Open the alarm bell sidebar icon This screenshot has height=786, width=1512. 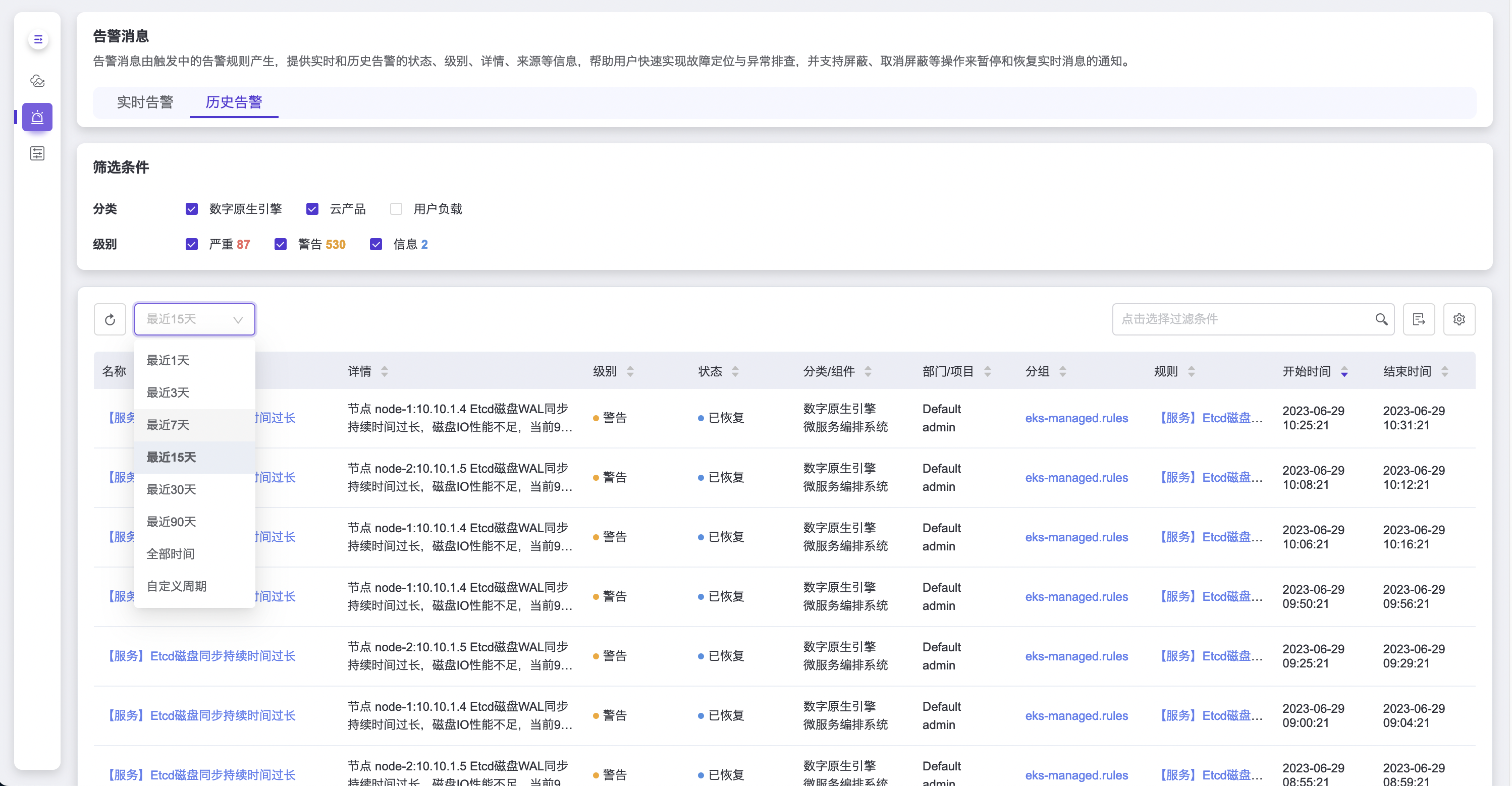tap(37, 118)
